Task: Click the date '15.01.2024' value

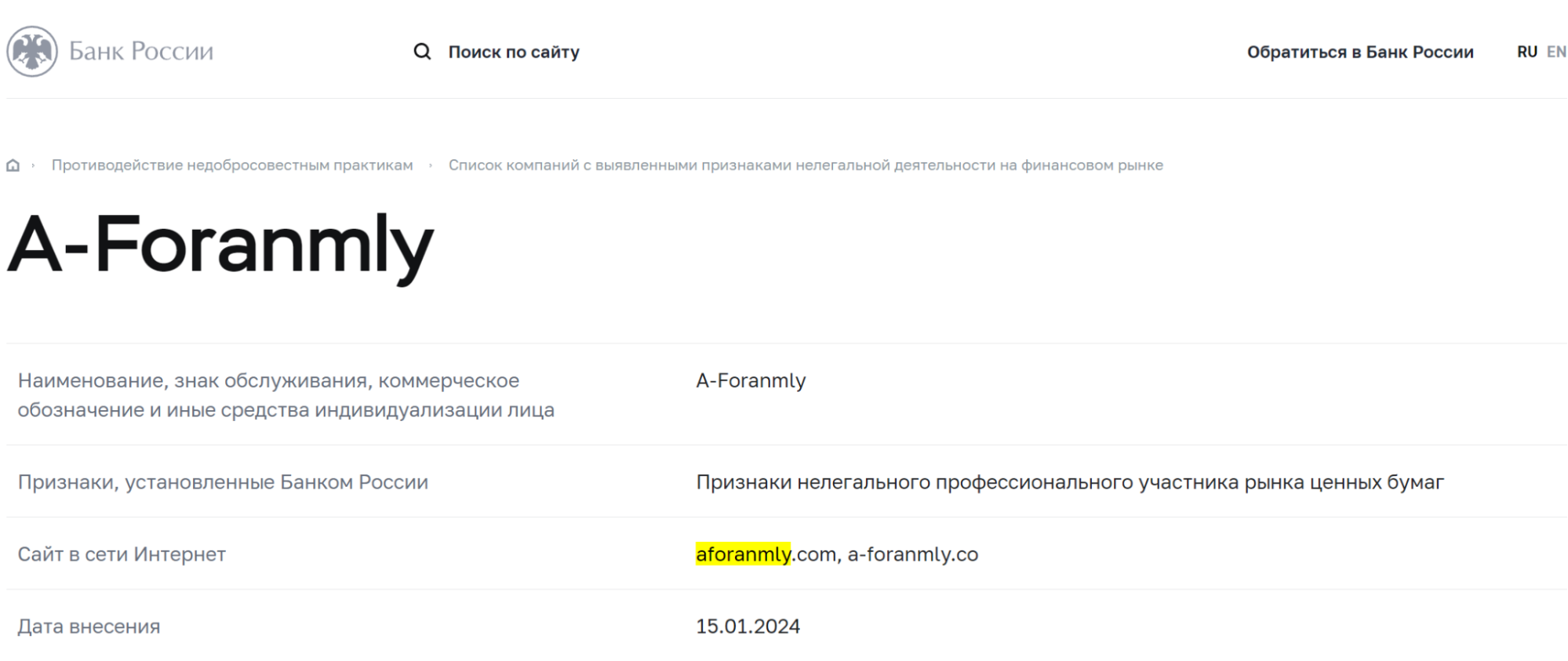Action: pyautogui.click(x=748, y=626)
